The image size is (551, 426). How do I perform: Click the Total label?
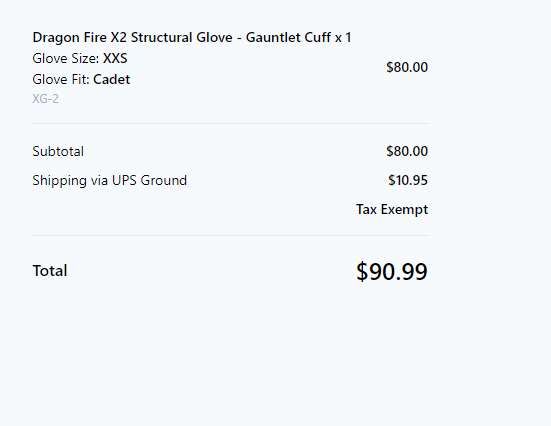(50, 271)
